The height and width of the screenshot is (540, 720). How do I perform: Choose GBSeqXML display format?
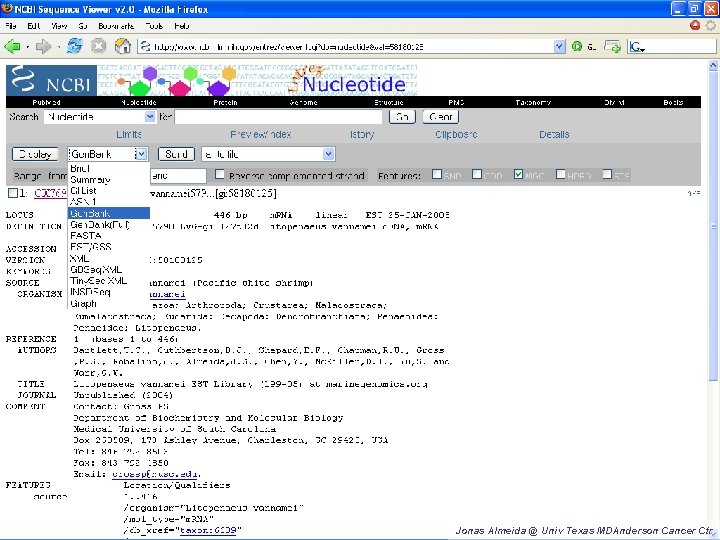pos(108,270)
